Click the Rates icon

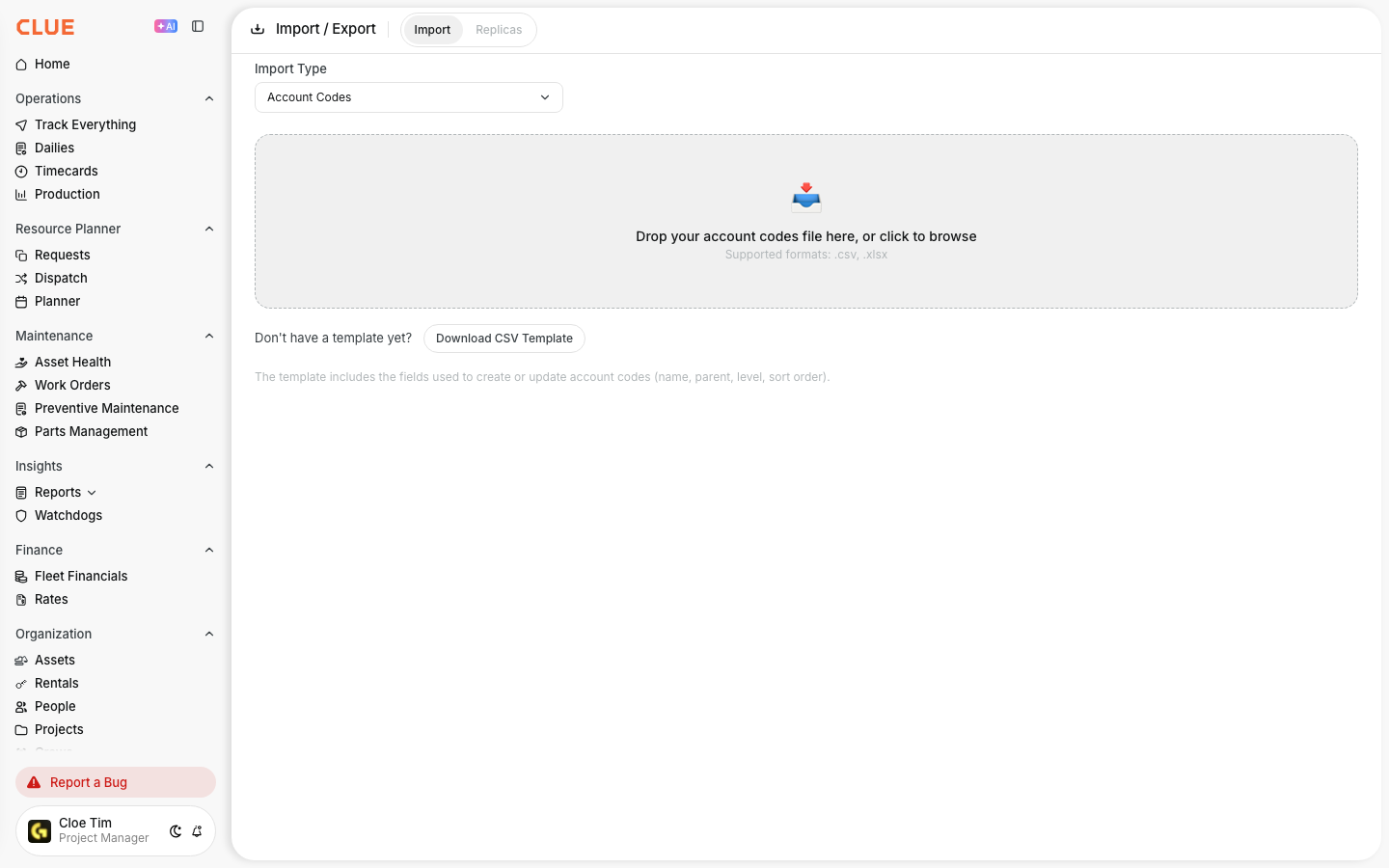pos(21,600)
